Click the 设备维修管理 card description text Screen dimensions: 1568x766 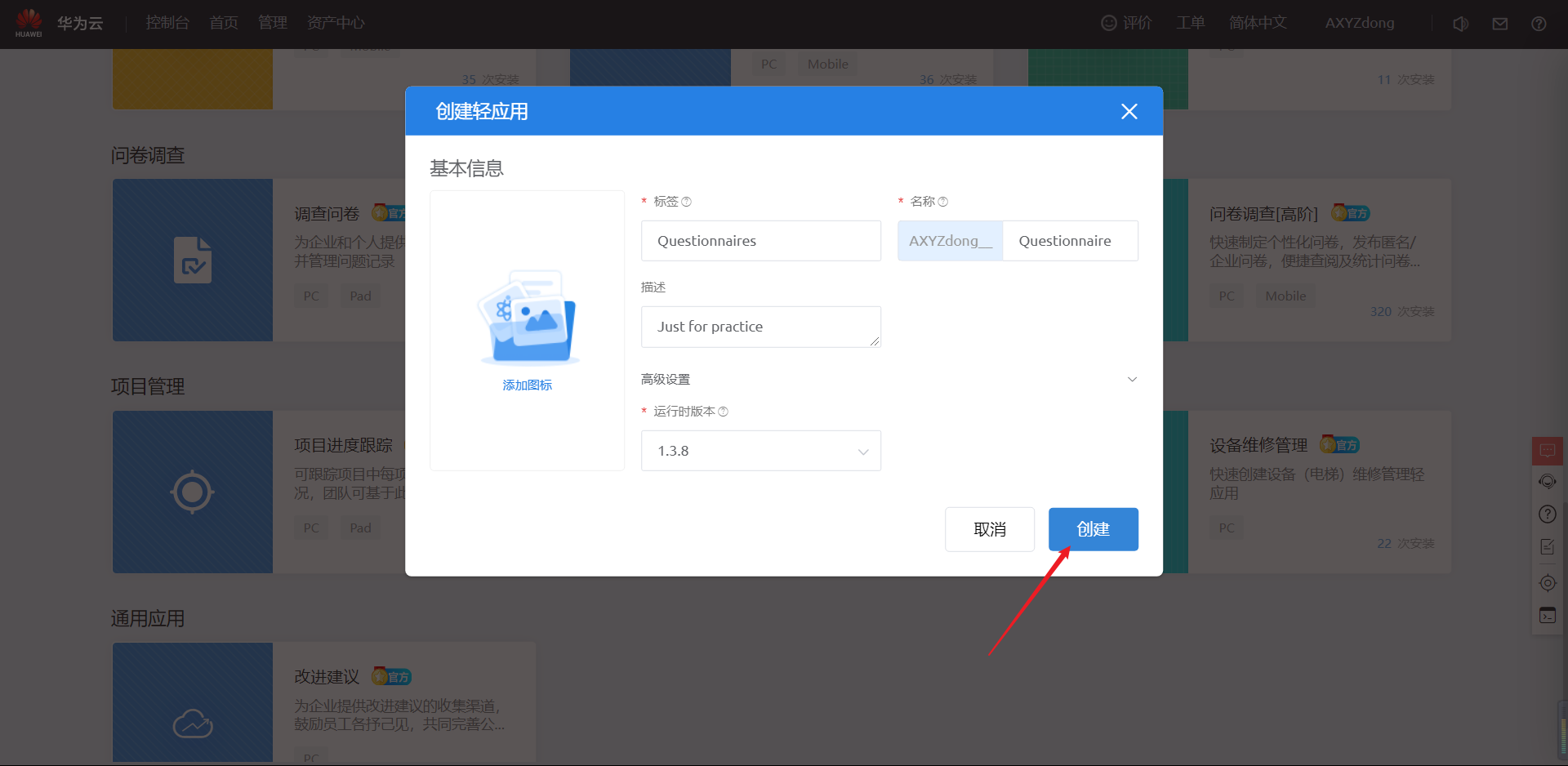click(x=1316, y=483)
